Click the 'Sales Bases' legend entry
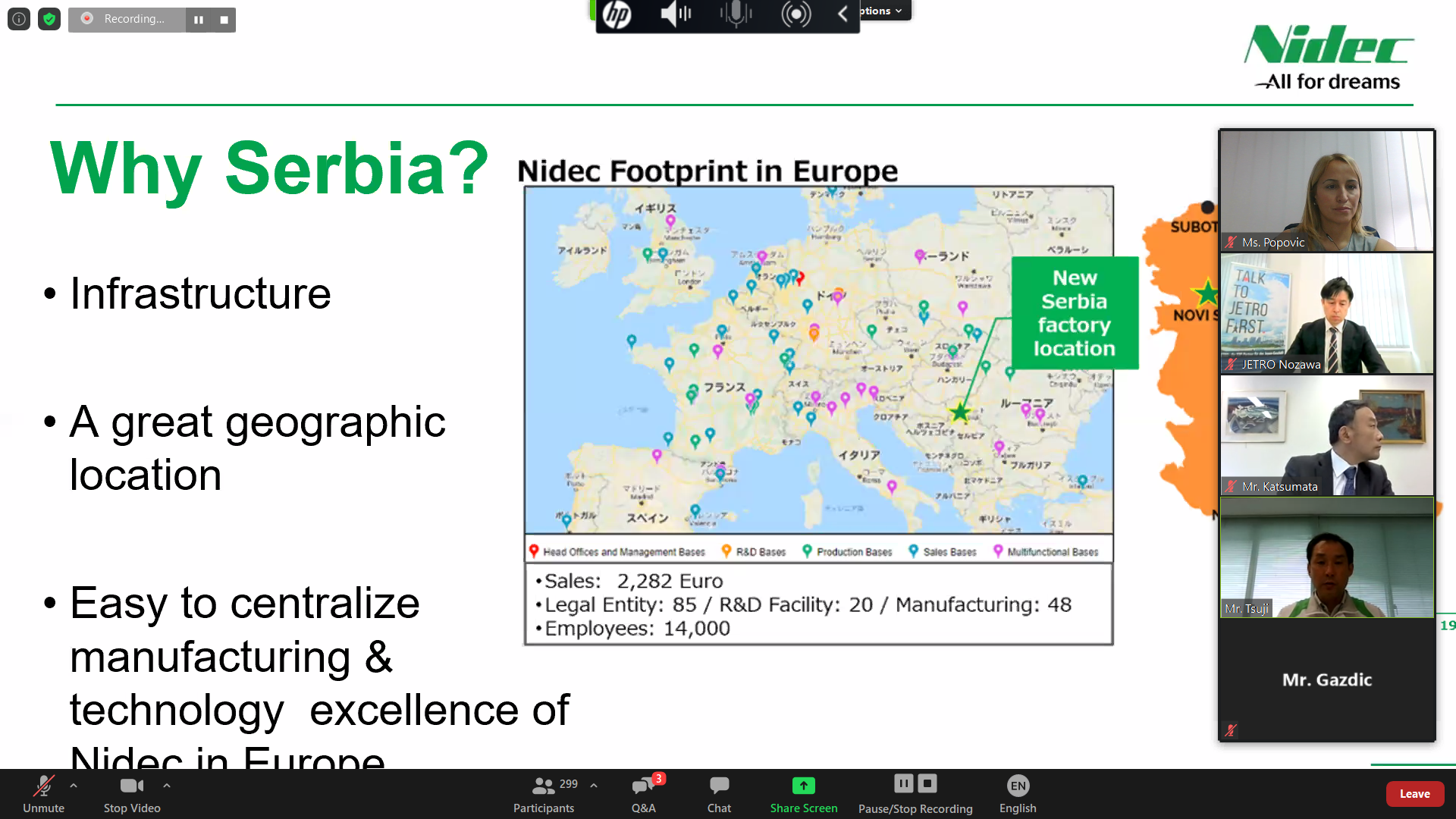Screen dimensions: 1456x819 pyautogui.click(x=943, y=551)
